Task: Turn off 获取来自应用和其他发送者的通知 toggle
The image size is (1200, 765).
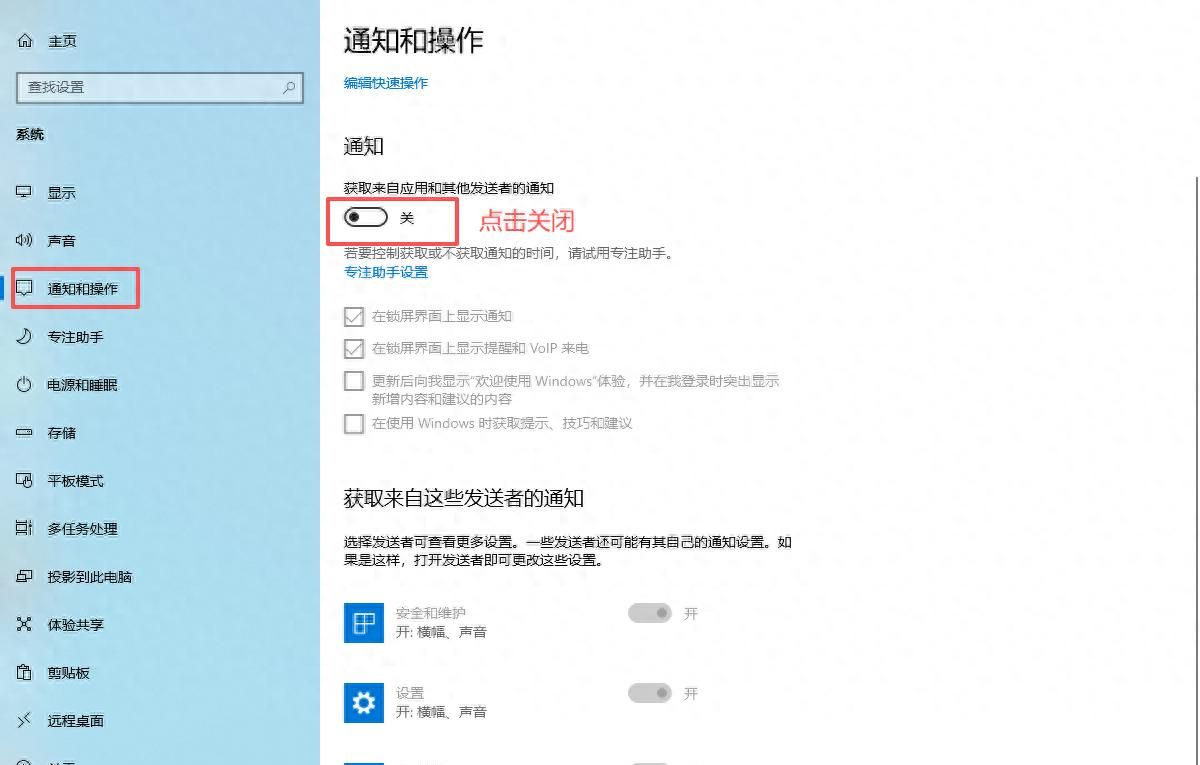Action: click(x=364, y=216)
